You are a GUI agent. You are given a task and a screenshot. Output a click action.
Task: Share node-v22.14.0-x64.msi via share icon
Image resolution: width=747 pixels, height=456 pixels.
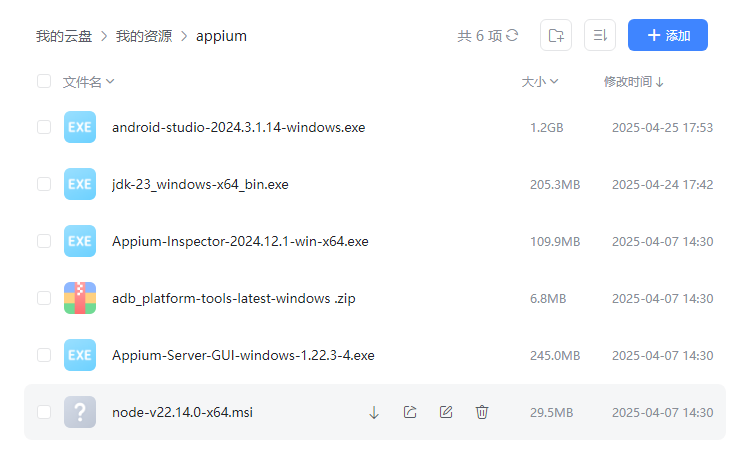point(410,412)
